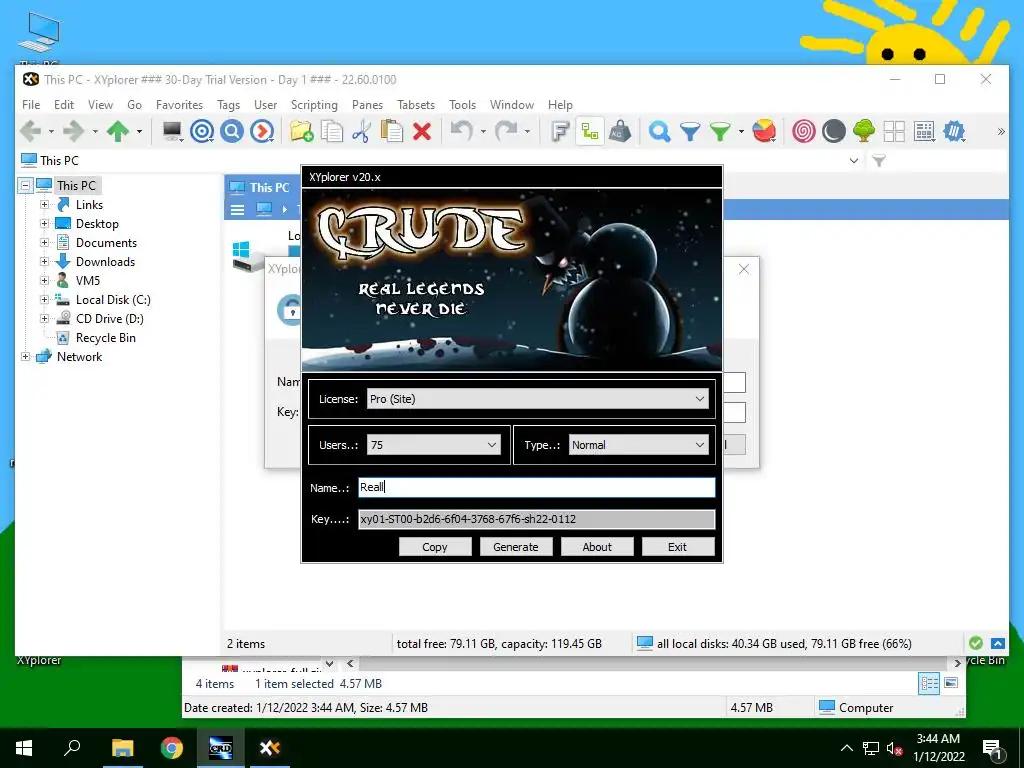
Task: Go up one level with green arrow
Action: [x=118, y=131]
